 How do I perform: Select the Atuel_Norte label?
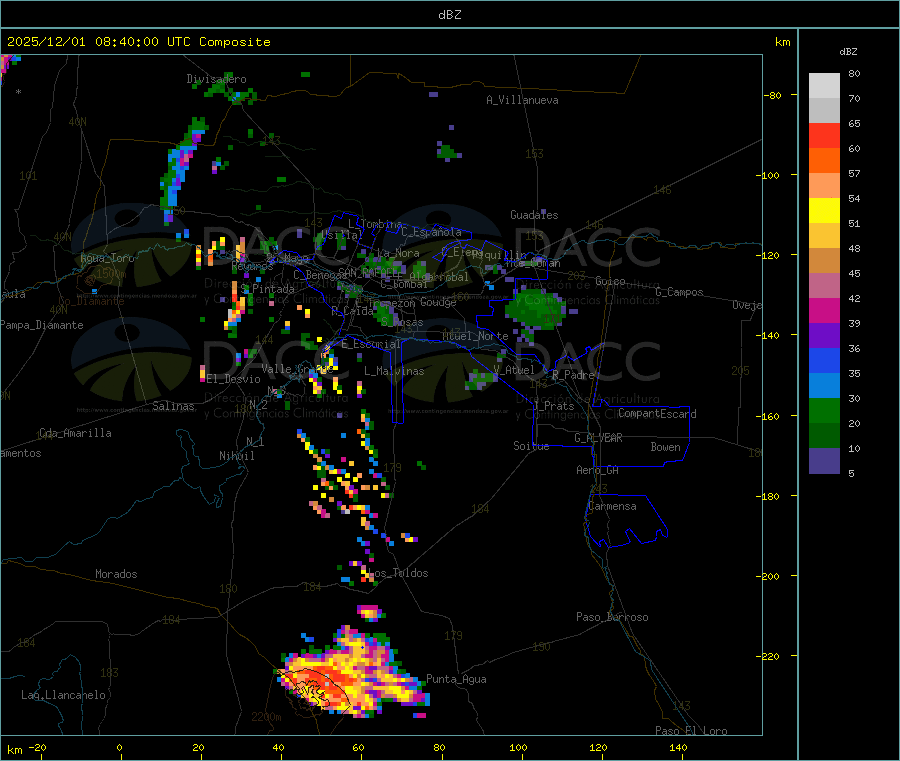pyautogui.click(x=475, y=336)
